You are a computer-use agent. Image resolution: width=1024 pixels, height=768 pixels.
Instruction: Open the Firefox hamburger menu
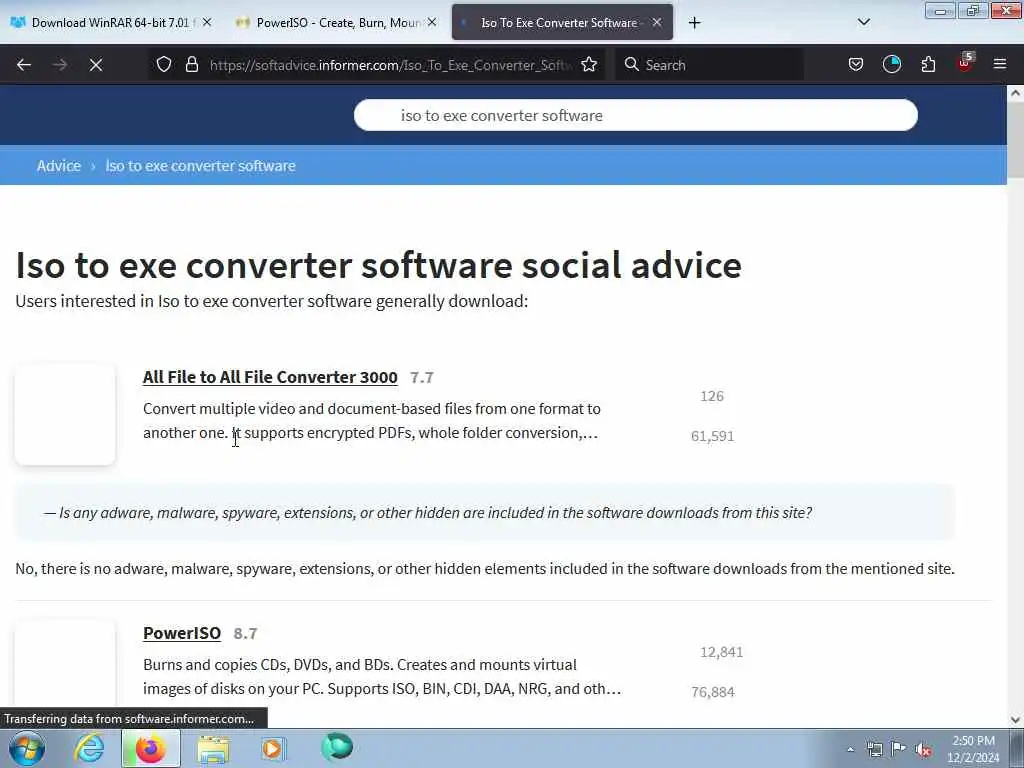1000,64
